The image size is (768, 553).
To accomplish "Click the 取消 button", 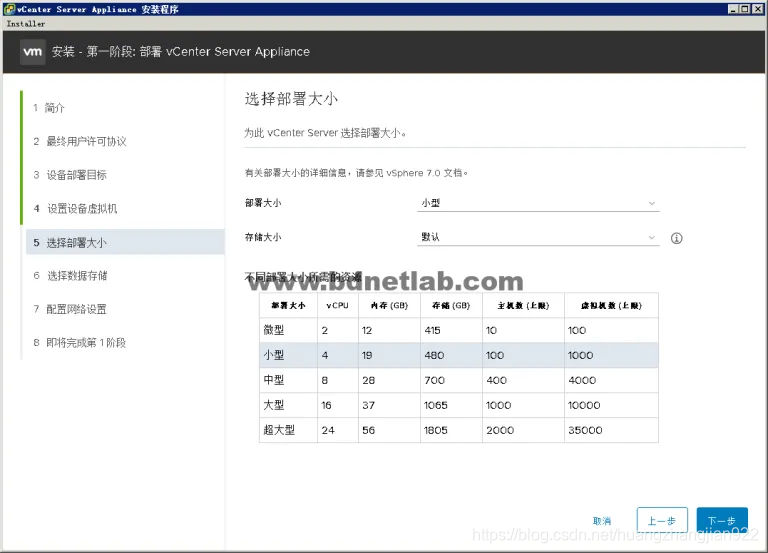I will click(x=602, y=521).
